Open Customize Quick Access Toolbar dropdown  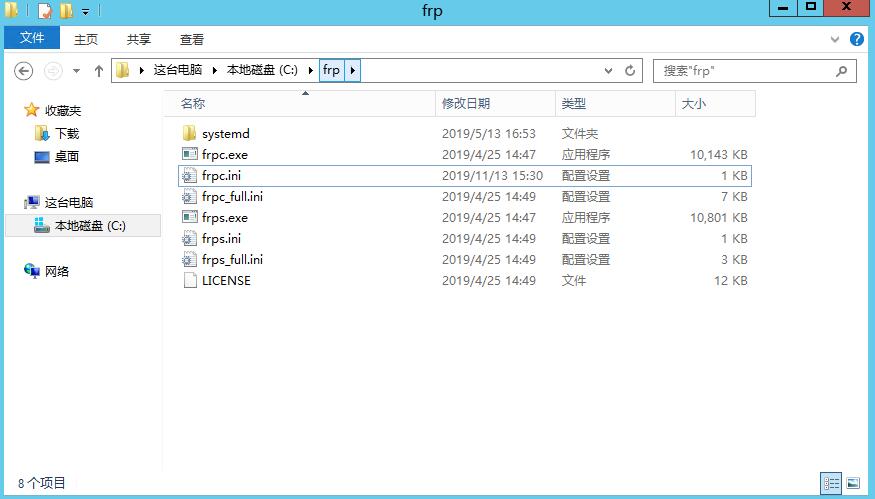(85, 11)
